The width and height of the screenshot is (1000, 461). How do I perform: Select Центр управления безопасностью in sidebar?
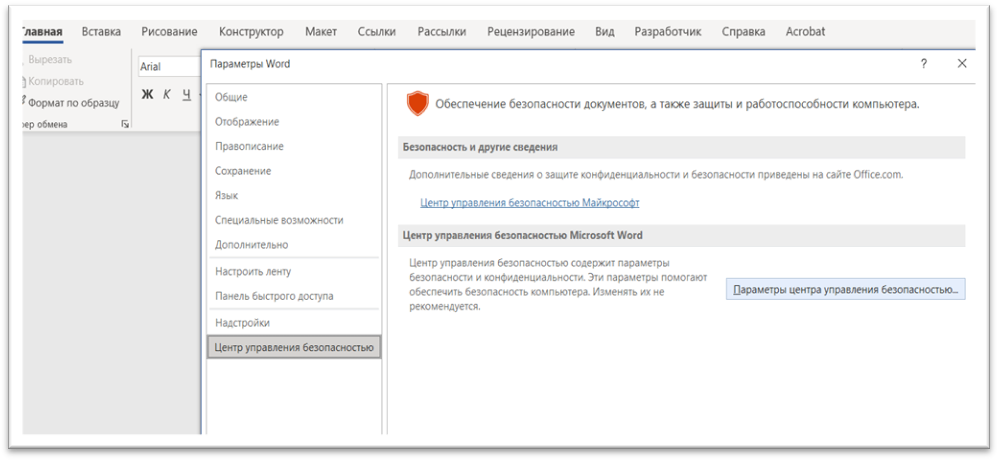coord(294,348)
